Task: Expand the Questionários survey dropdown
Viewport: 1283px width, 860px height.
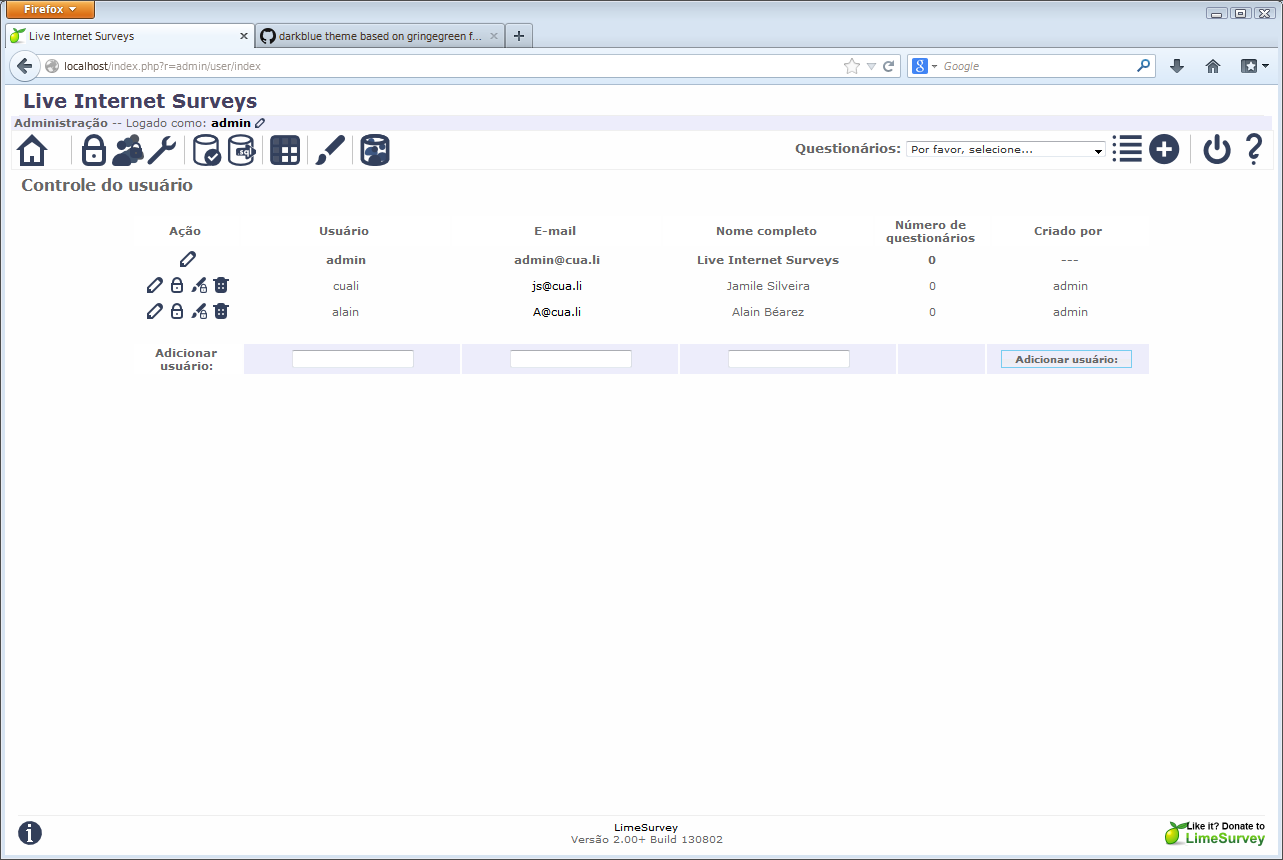Action: pos(1005,150)
